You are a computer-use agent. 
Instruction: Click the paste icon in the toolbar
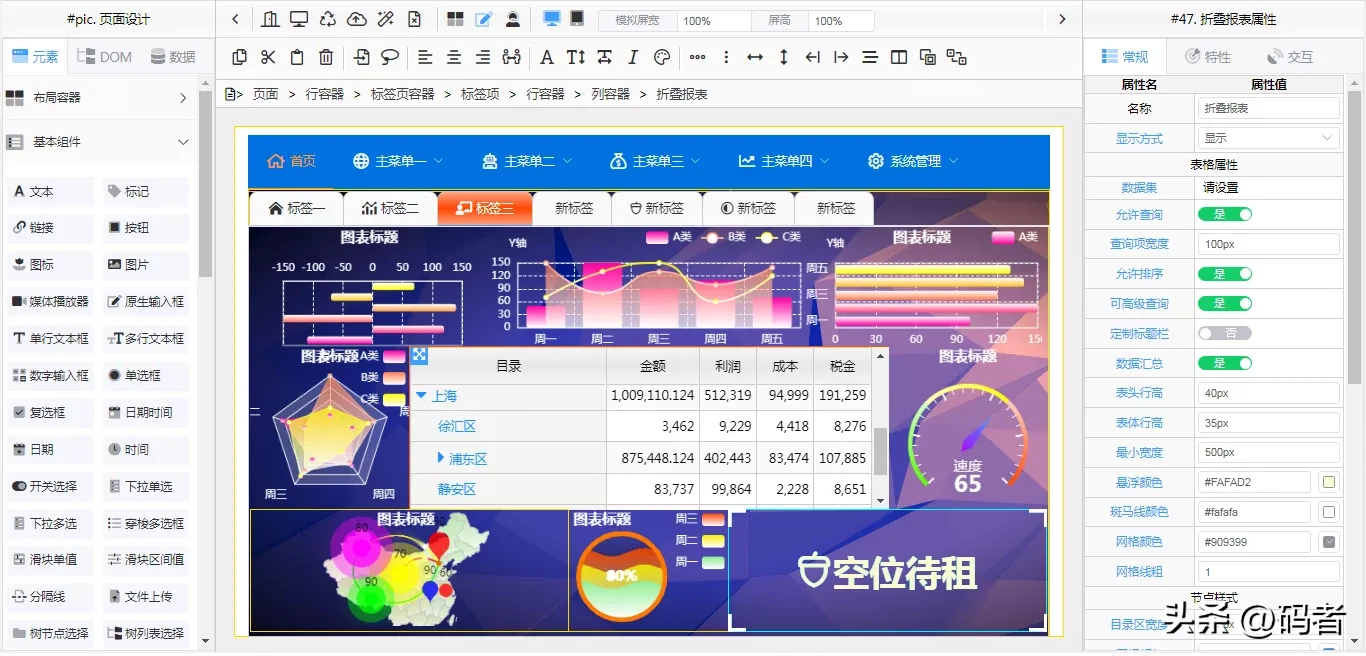coord(296,57)
